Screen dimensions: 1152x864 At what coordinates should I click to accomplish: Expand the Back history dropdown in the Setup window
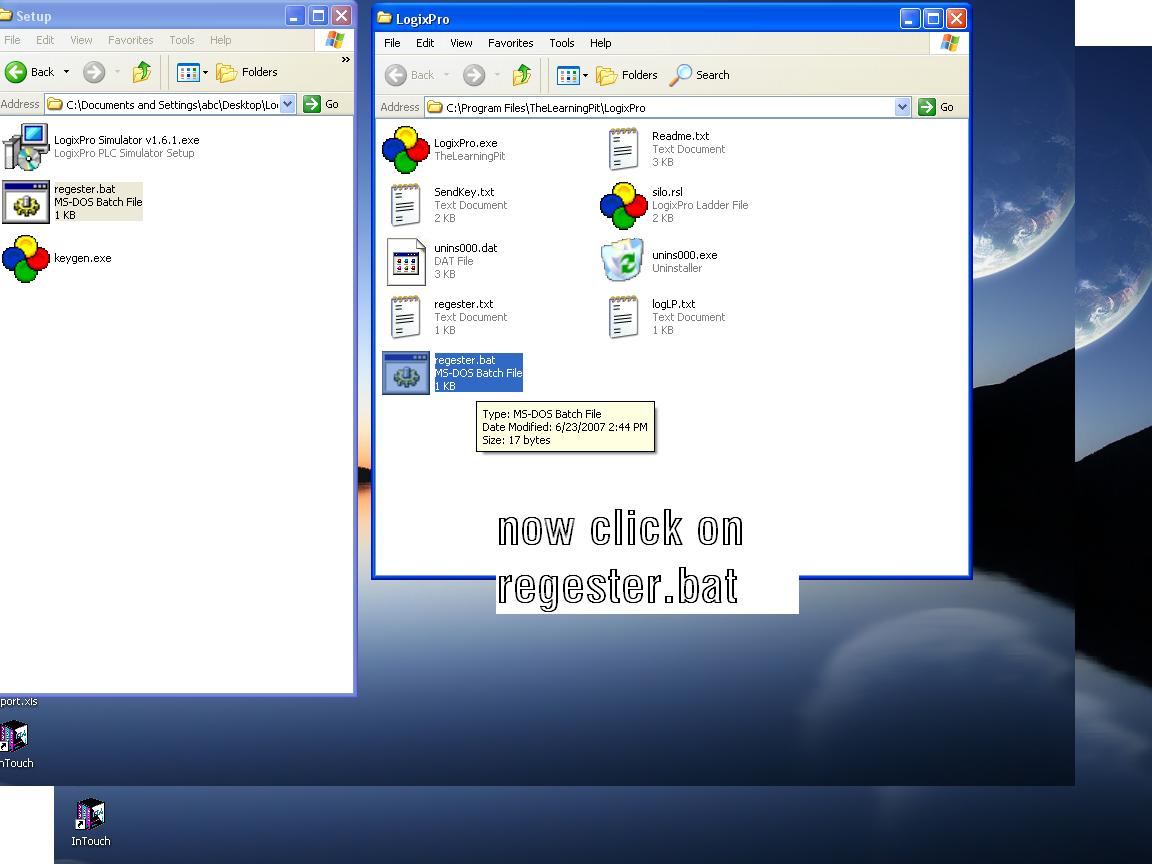(x=66, y=72)
